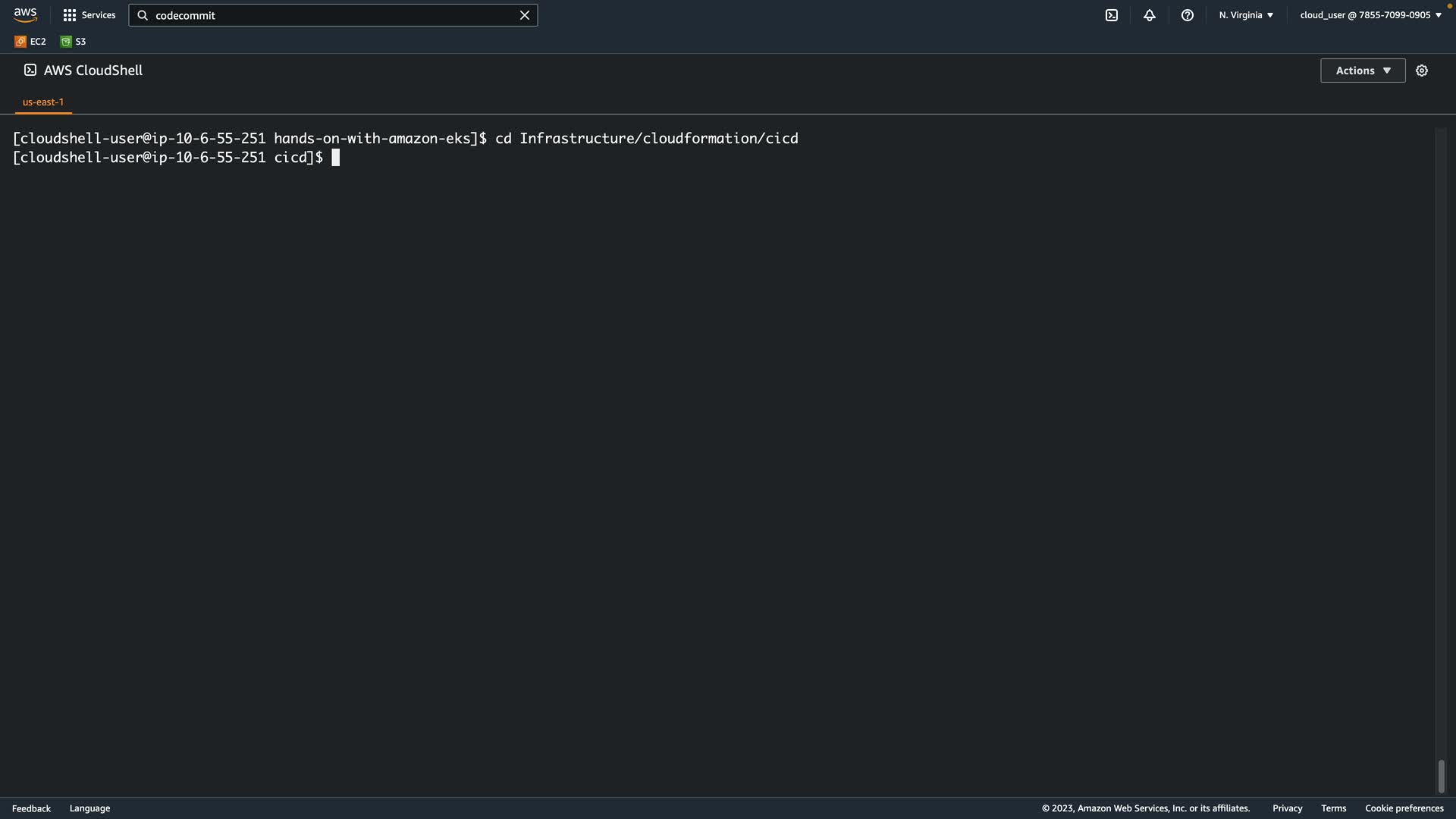This screenshot has height=819, width=1456.
Task: Open CloudShell from top navigation icon
Action: pyautogui.click(x=1111, y=15)
